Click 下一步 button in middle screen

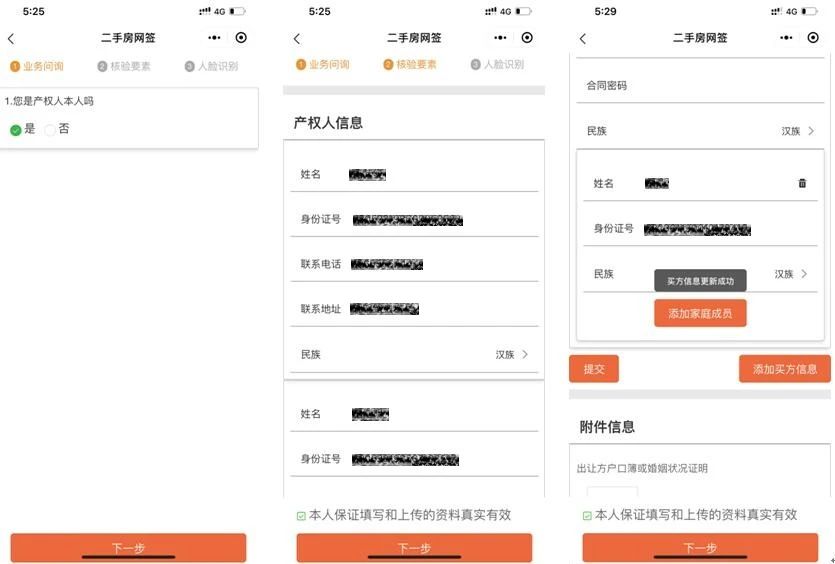[414, 547]
